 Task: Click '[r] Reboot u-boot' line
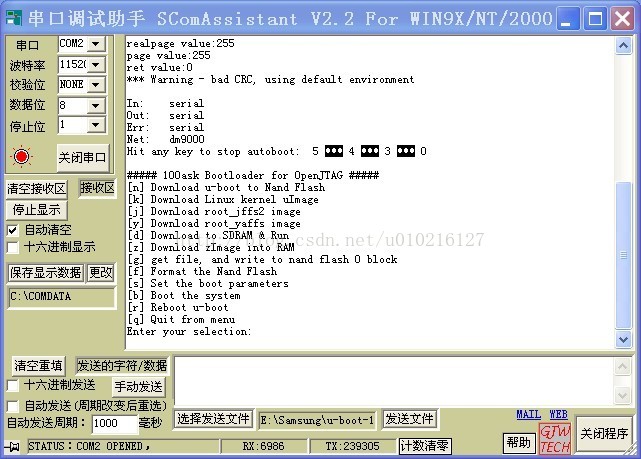(x=178, y=307)
